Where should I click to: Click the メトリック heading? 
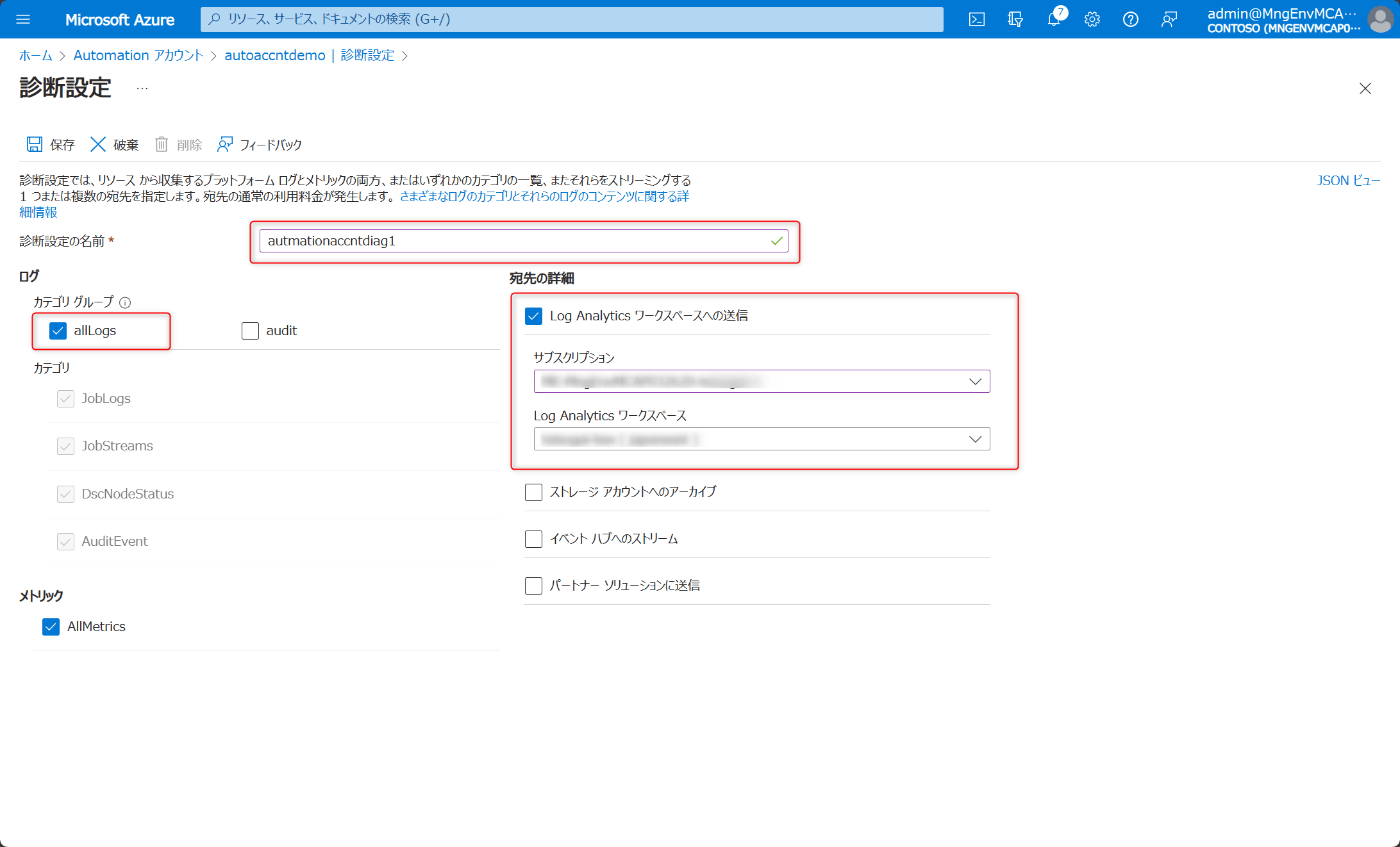pyautogui.click(x=41, y=596)
